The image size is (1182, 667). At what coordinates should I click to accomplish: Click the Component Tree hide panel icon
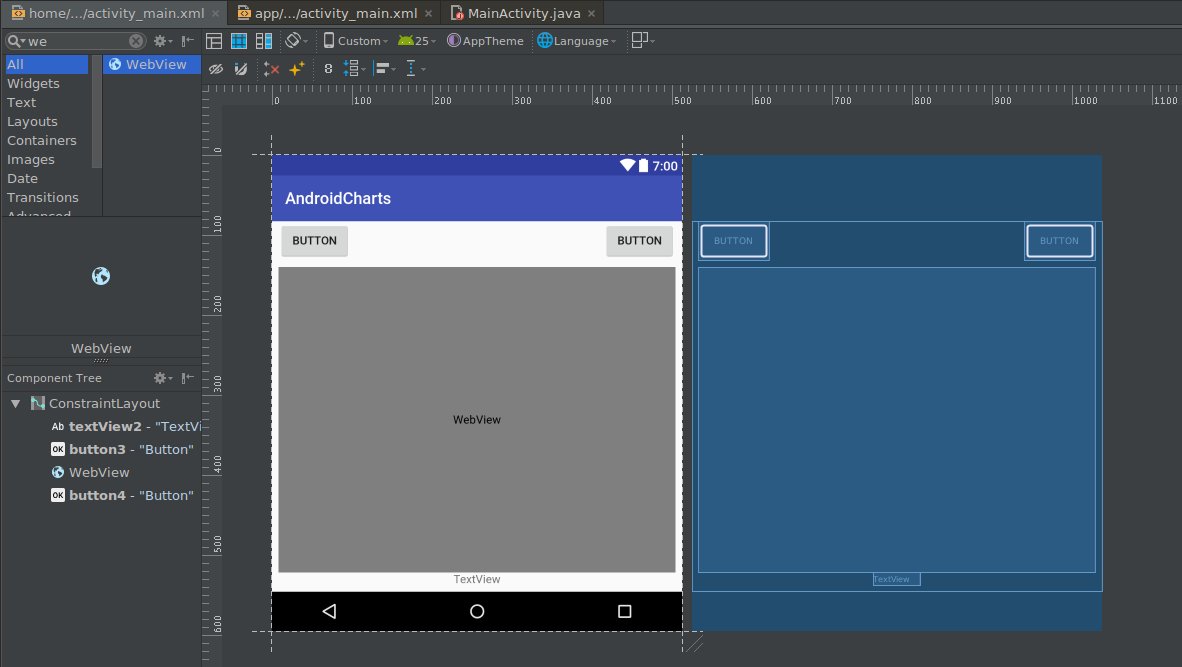coord(187,378)
